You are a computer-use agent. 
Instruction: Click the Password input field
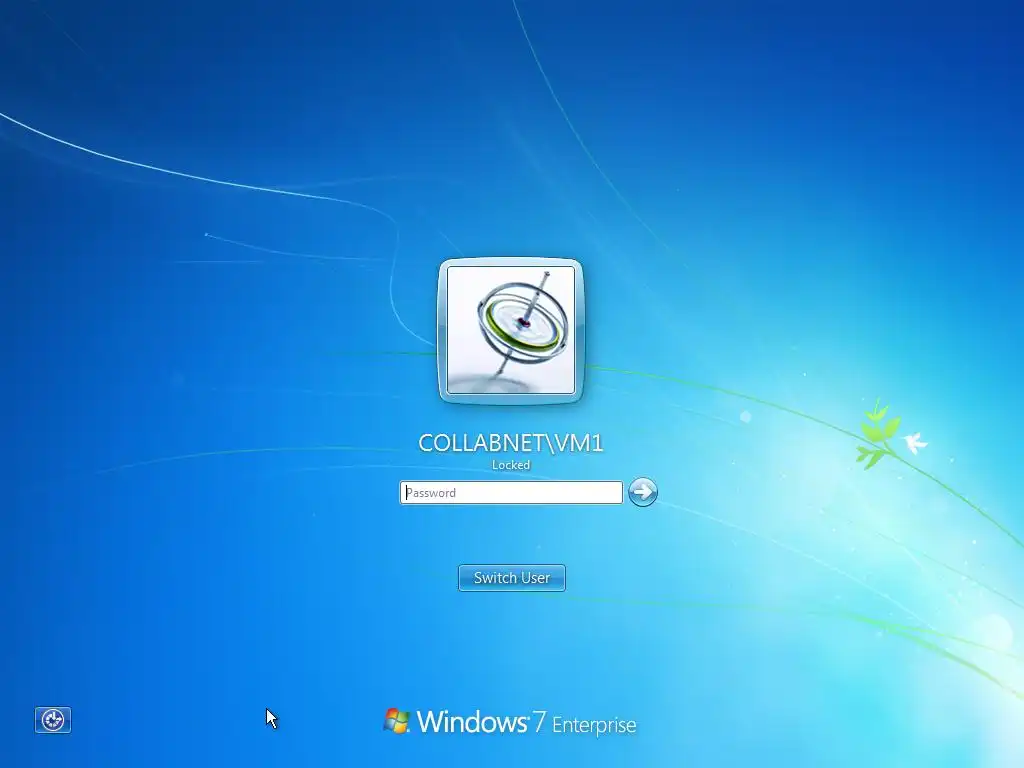511,492
